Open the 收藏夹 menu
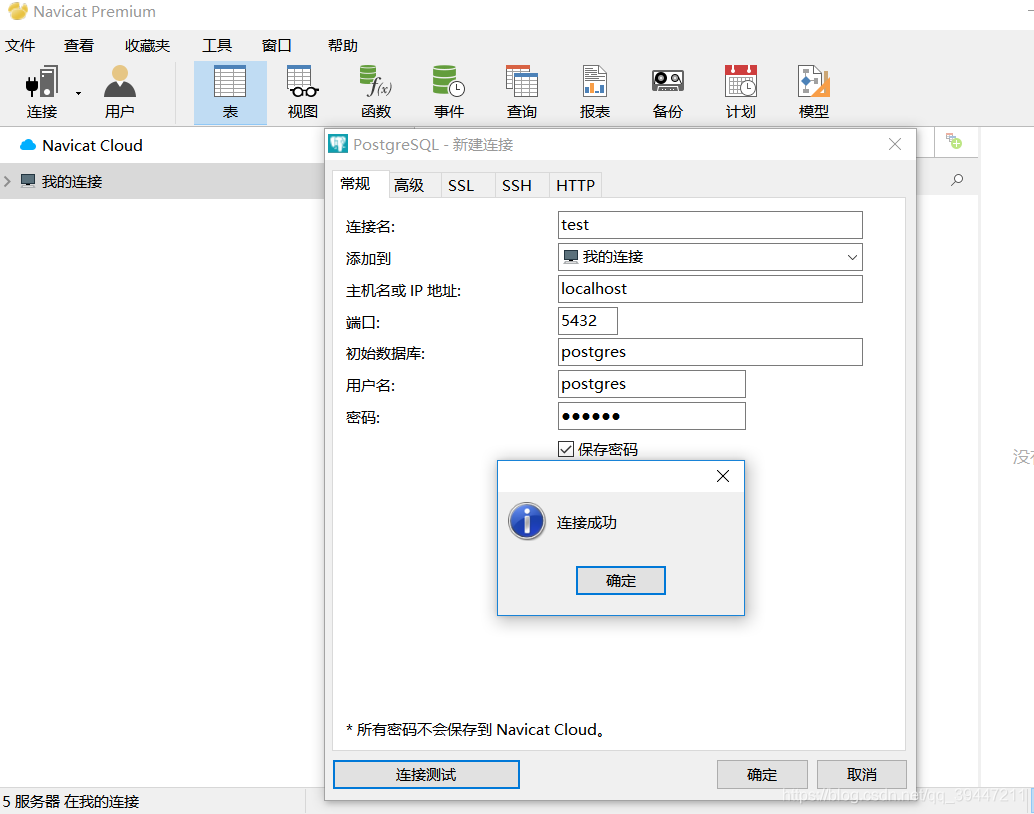 pyautogui.click(x=147, y=46)
